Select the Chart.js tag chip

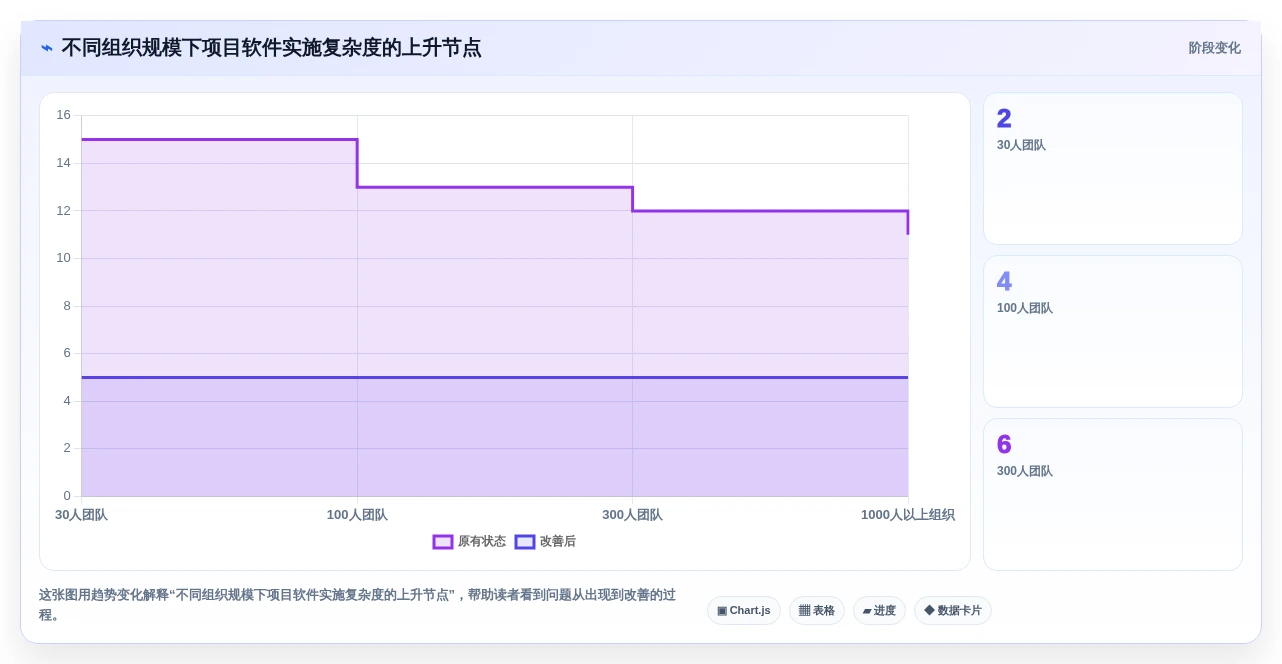pyautogui.click(x=744, y=611)
